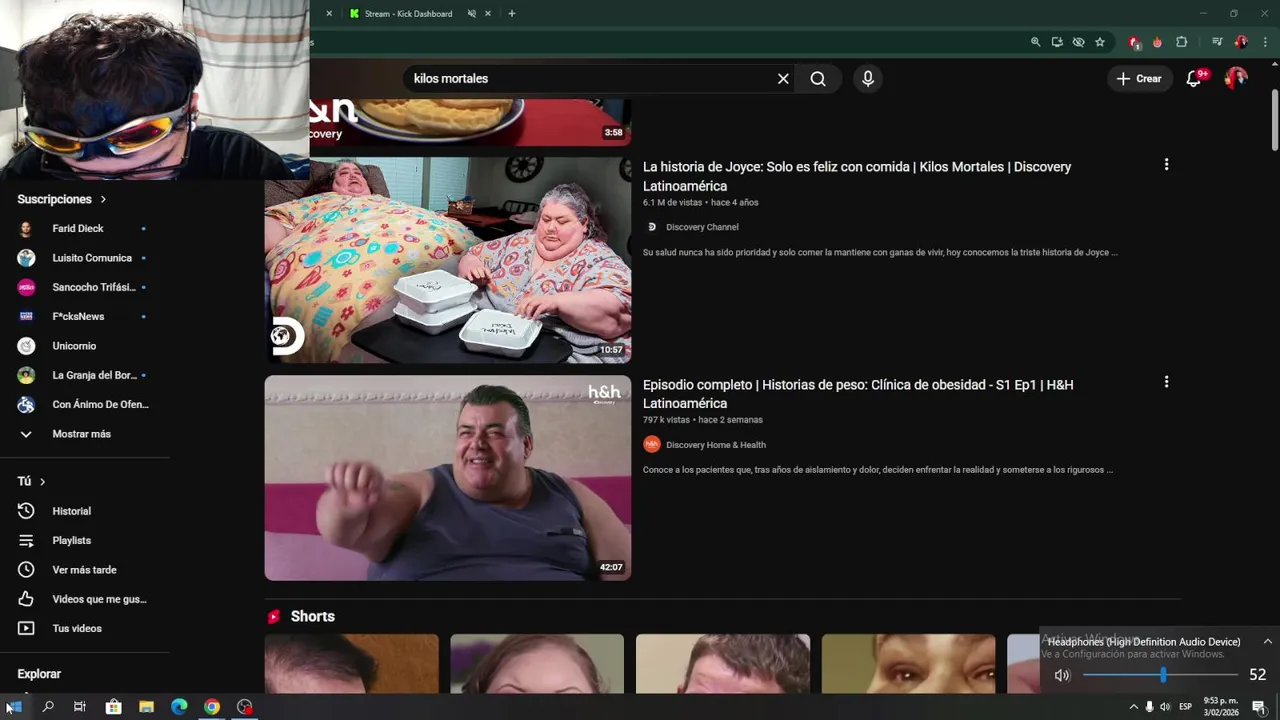Show hidden system tray icons
This screenshot has width=1280, height=720.
1133,707
